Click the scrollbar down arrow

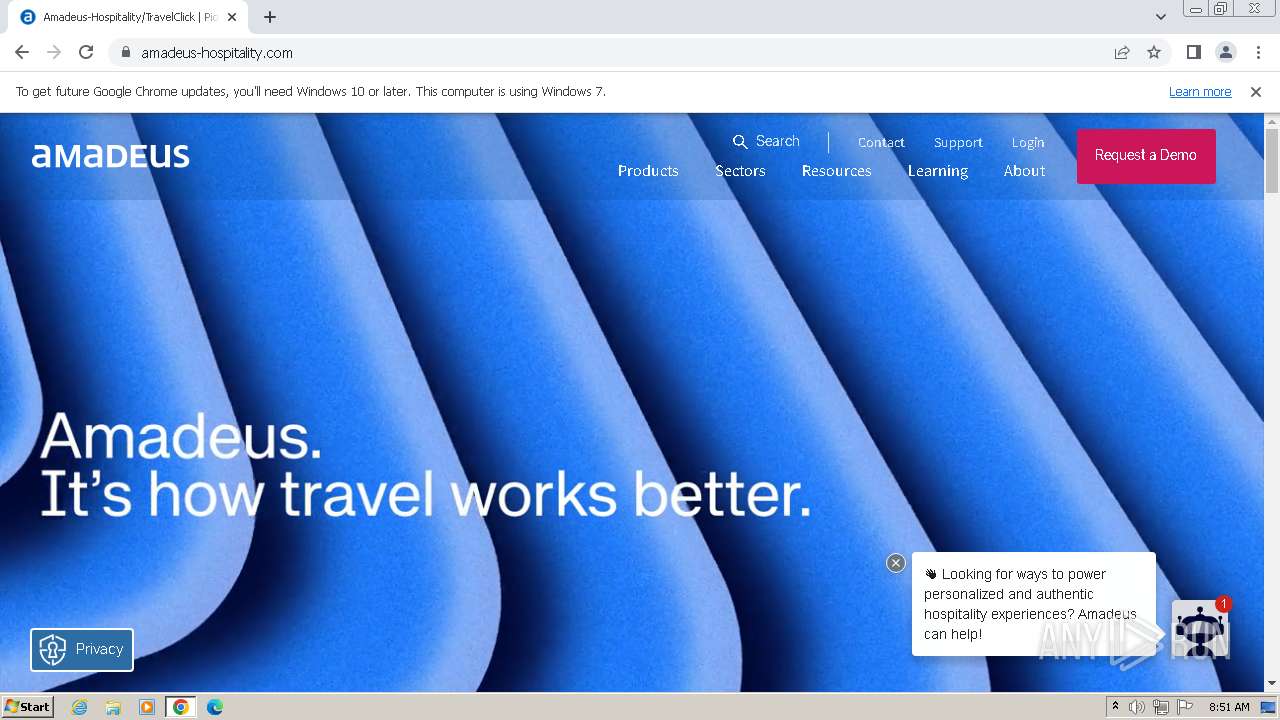click(x=1272, y=684)
